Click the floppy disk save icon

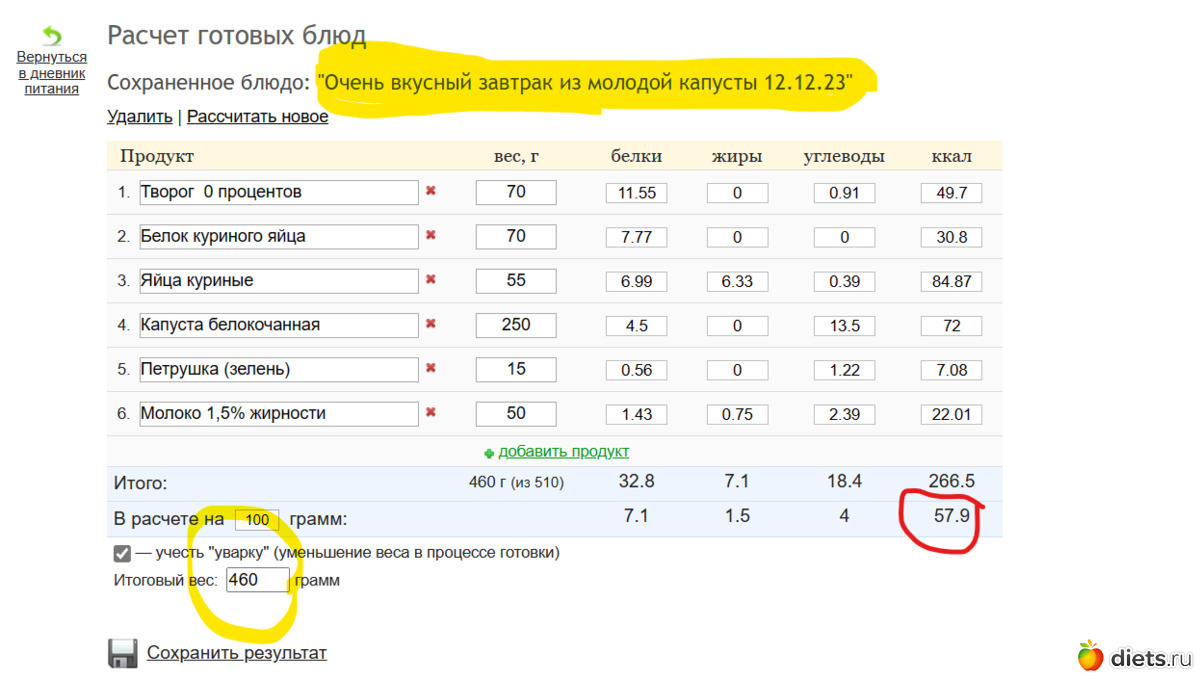click(x=123, y=653)
